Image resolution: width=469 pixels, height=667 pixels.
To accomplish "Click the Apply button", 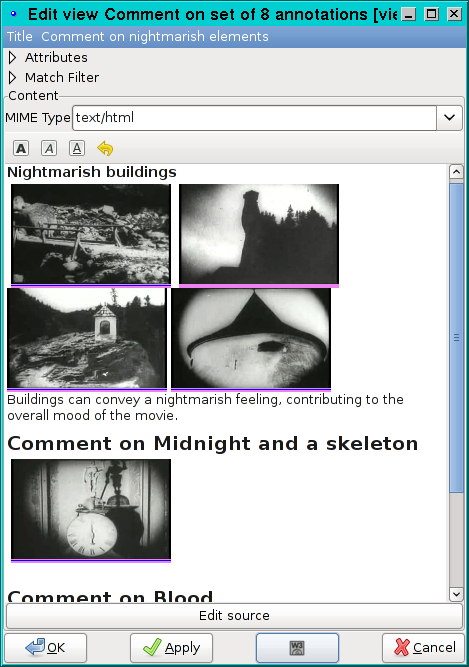I will pyautogui.click(x=171, y=647).
